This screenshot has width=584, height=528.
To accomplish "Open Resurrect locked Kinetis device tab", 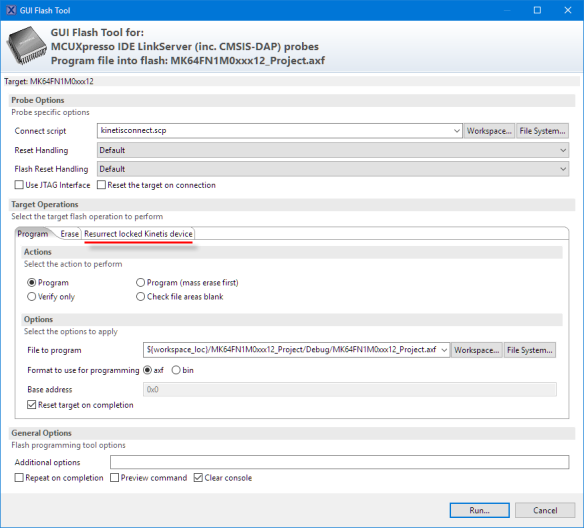I will [x=138, y=234].
